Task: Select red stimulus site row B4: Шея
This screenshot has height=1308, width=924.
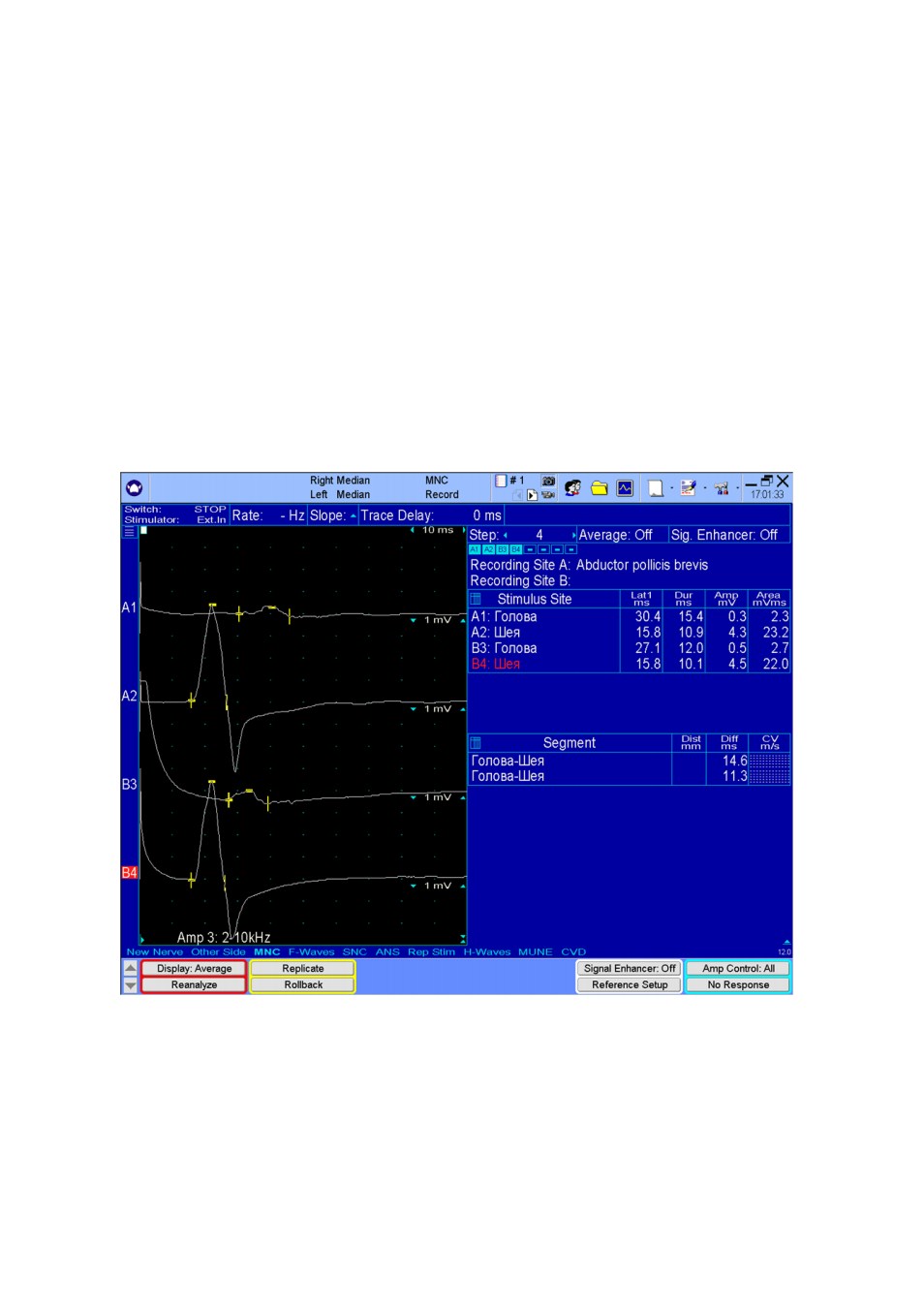Action: click(630, 664)
